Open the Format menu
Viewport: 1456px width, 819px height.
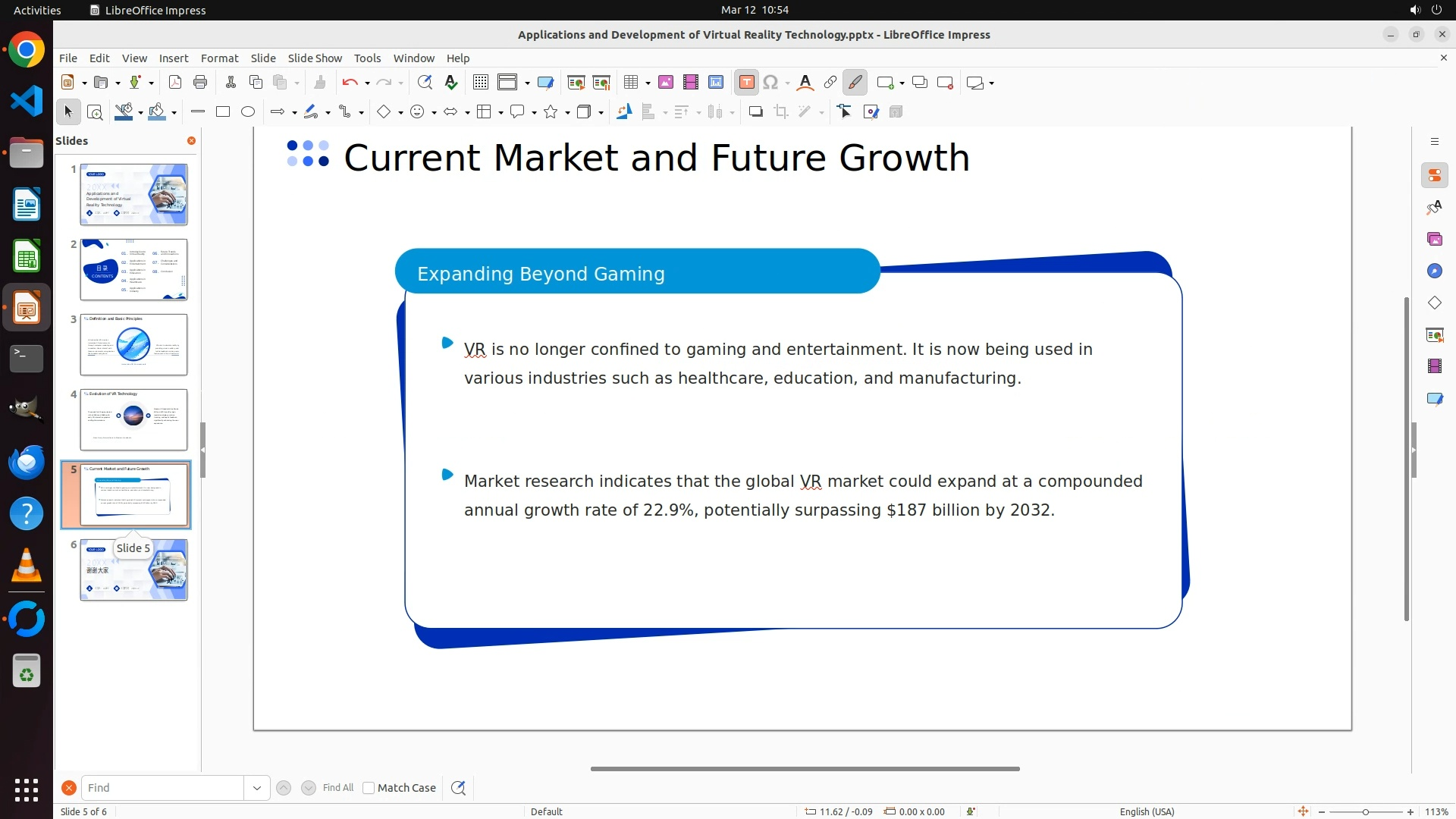219,58
